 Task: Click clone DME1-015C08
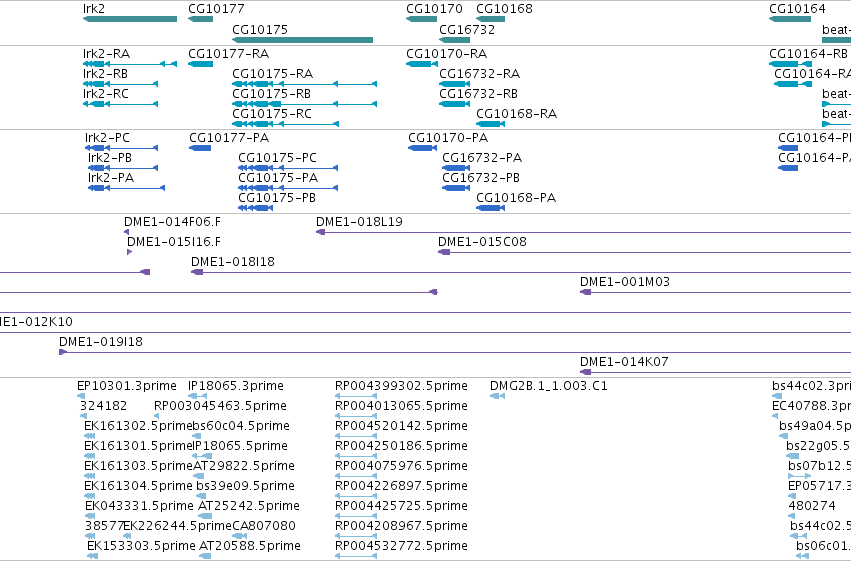pyautogui.click(x=645, y=252)
